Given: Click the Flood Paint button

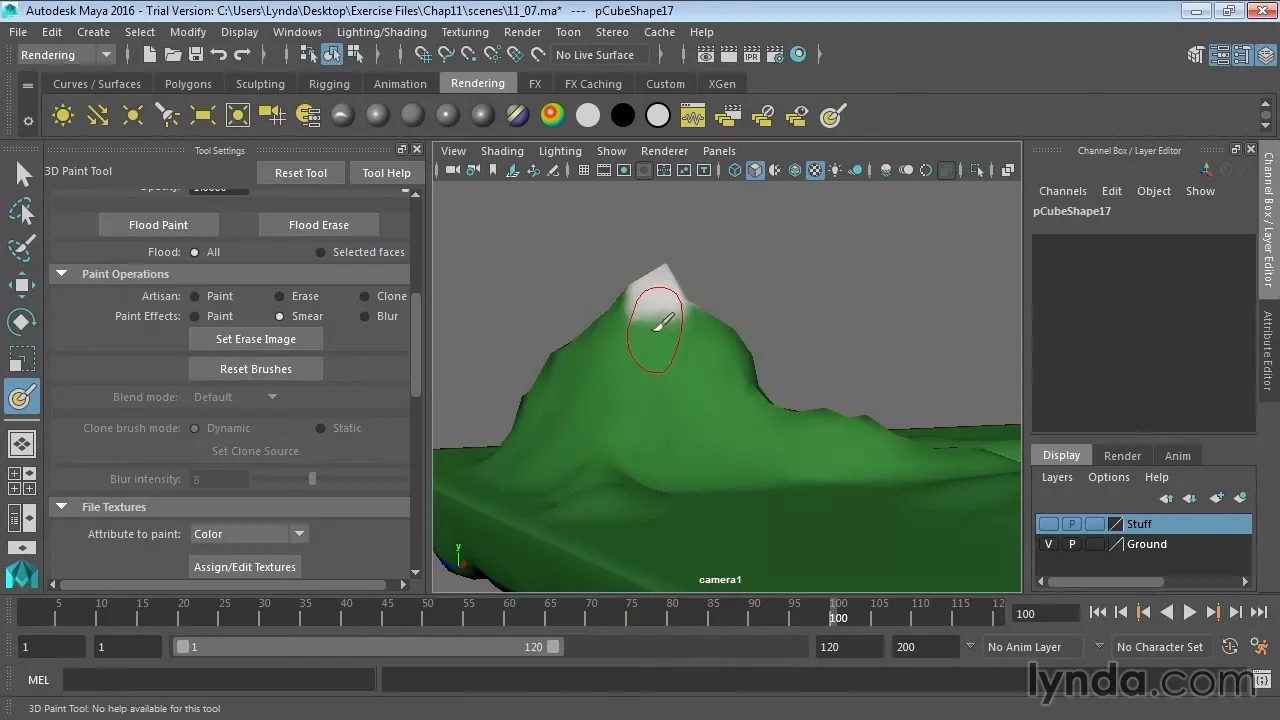Looking at the screenshot, I should [158, 225].
